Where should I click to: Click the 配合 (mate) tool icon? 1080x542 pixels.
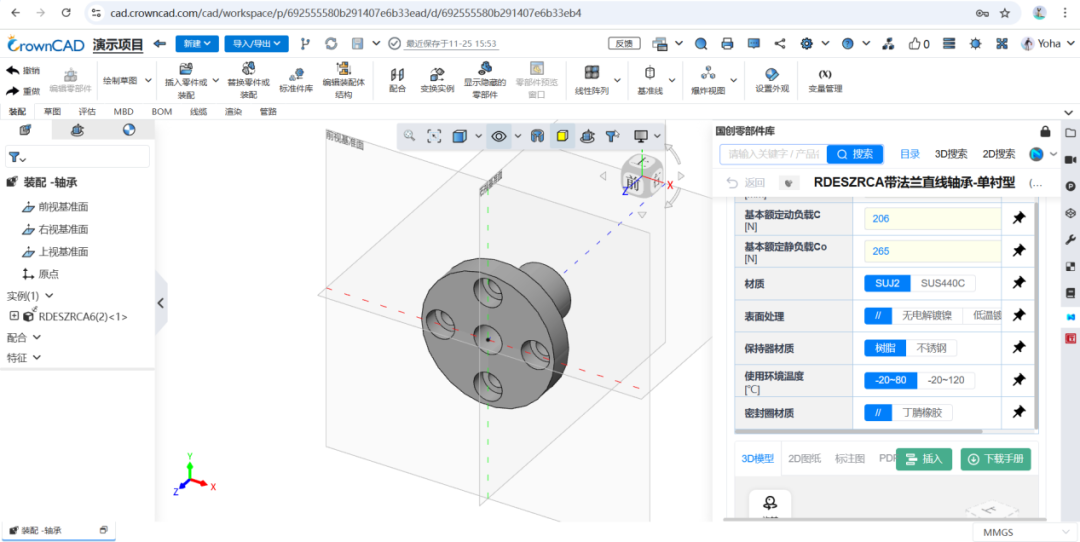click(397, 76)
